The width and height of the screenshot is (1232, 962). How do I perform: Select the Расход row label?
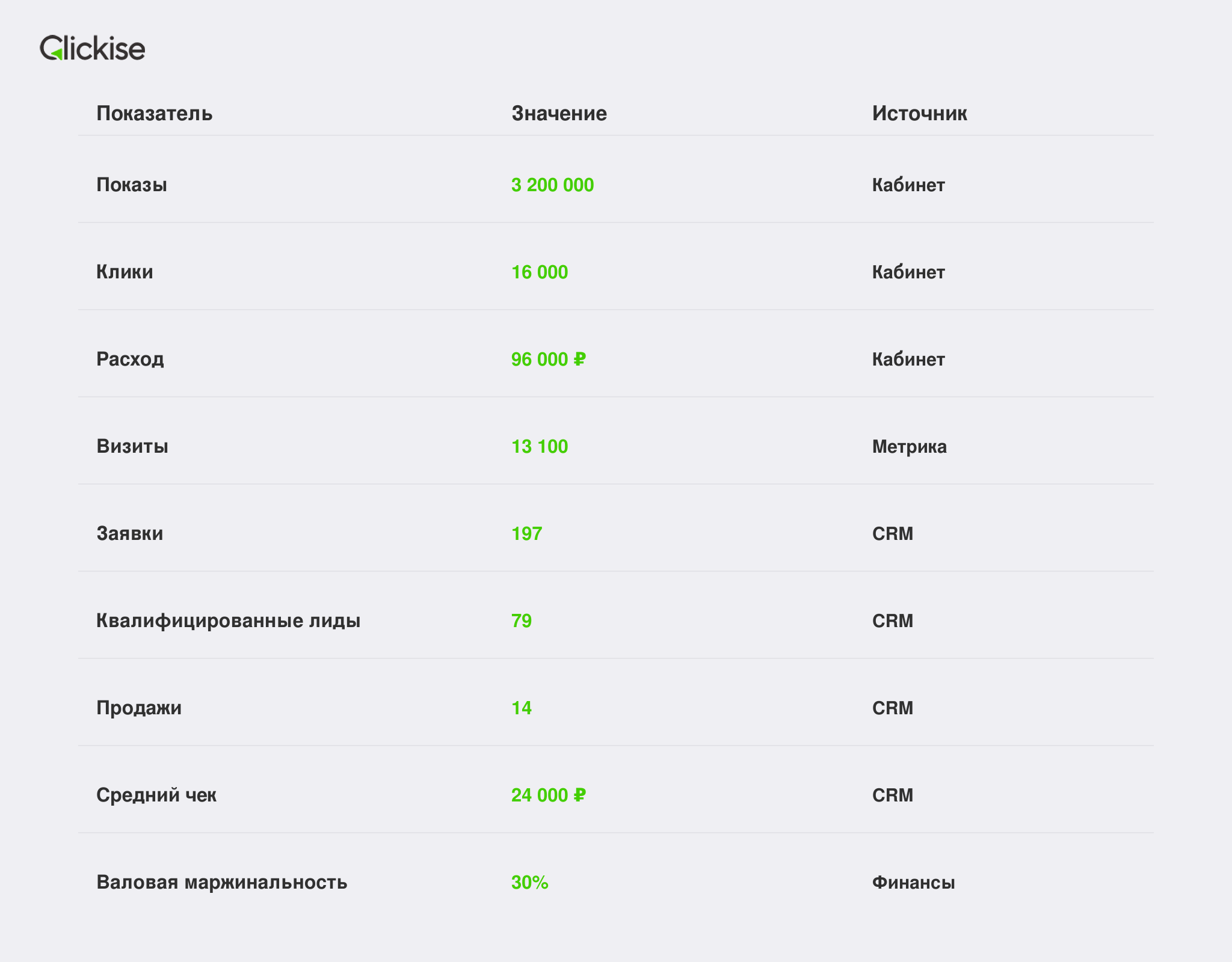pyautogui.click(x=130, y=359)
